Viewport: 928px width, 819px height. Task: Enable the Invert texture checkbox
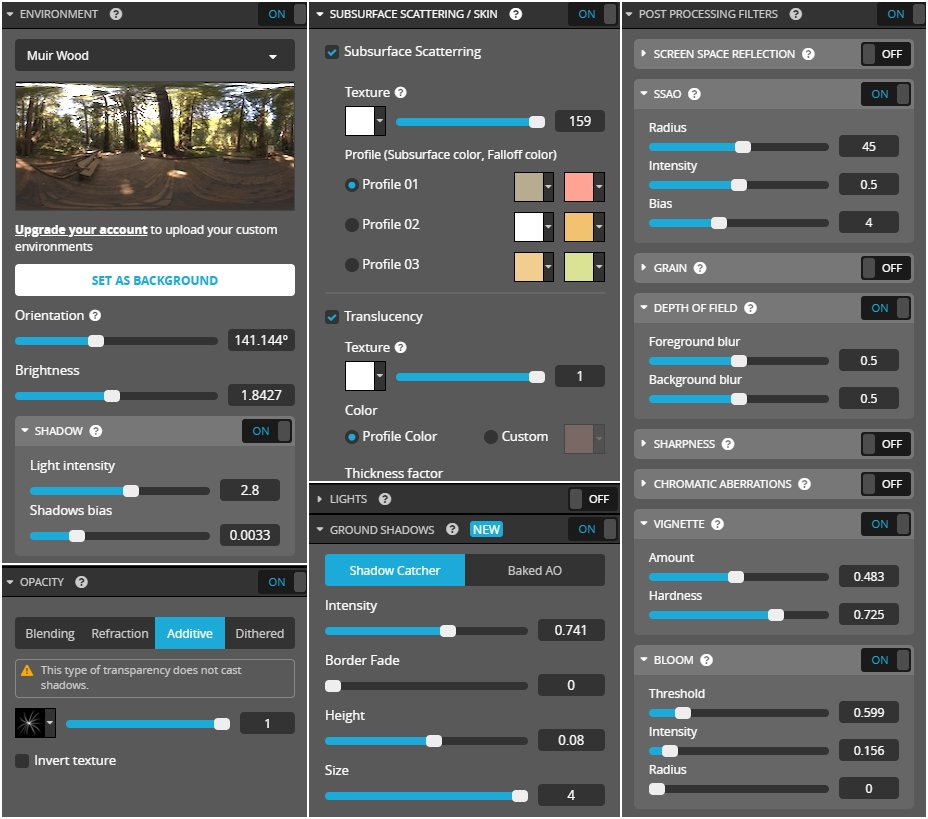pyautogui.click(x=22, y=761)
